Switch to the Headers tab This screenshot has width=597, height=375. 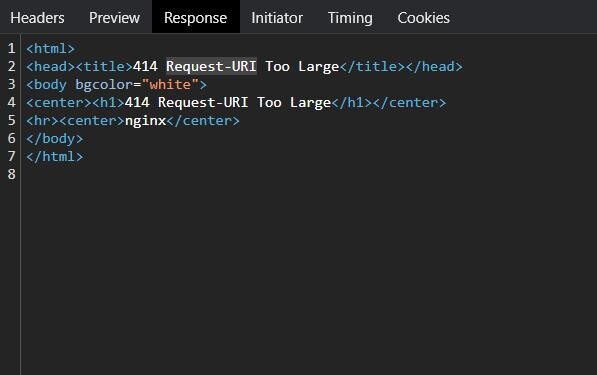tap(37, 18)
